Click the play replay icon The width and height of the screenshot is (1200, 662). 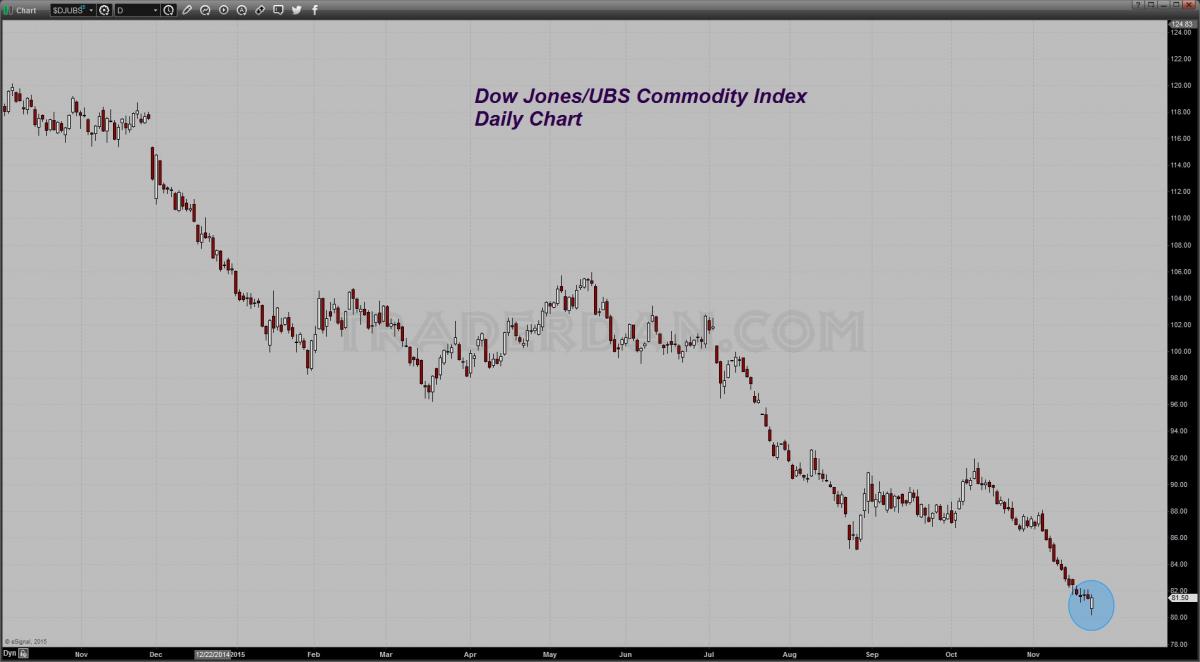(x=223, y=10)
